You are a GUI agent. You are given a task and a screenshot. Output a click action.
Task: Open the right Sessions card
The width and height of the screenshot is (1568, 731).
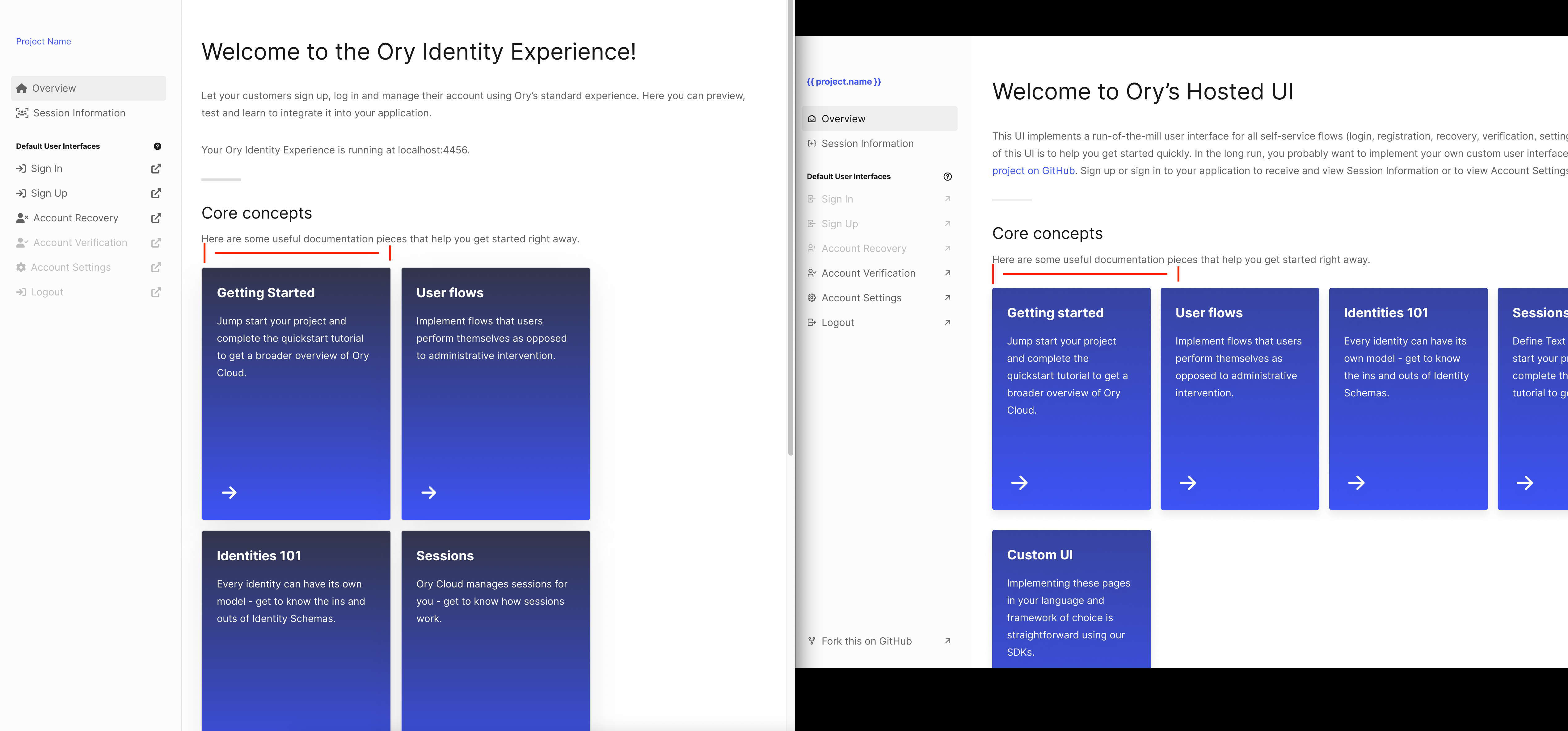(x=1533, y=399)
